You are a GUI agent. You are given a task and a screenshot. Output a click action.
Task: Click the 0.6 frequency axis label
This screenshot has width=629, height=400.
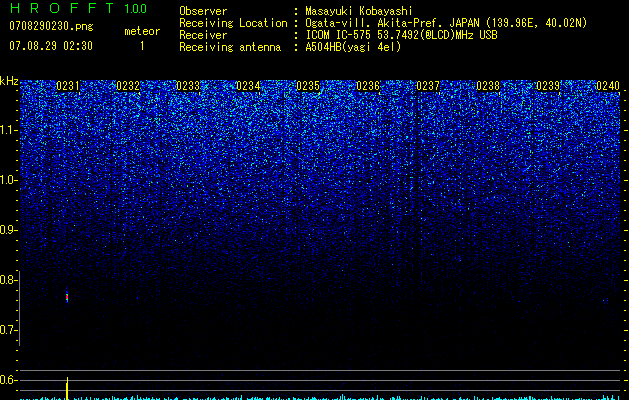(9, 380)
